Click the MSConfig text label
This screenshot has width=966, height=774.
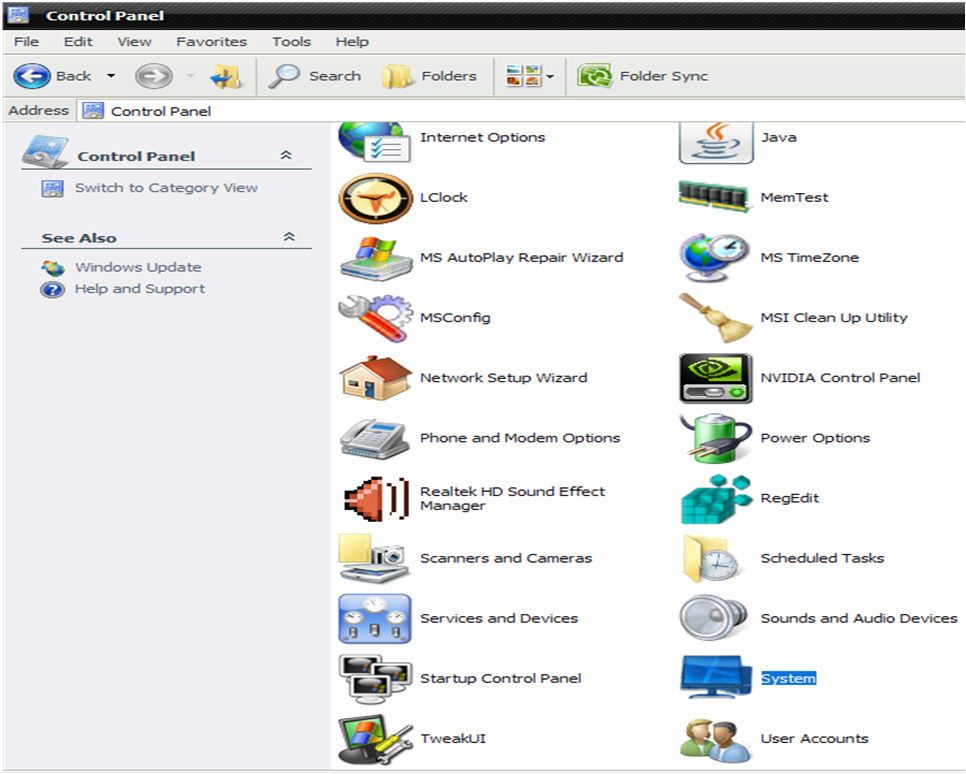pos(455,318)
